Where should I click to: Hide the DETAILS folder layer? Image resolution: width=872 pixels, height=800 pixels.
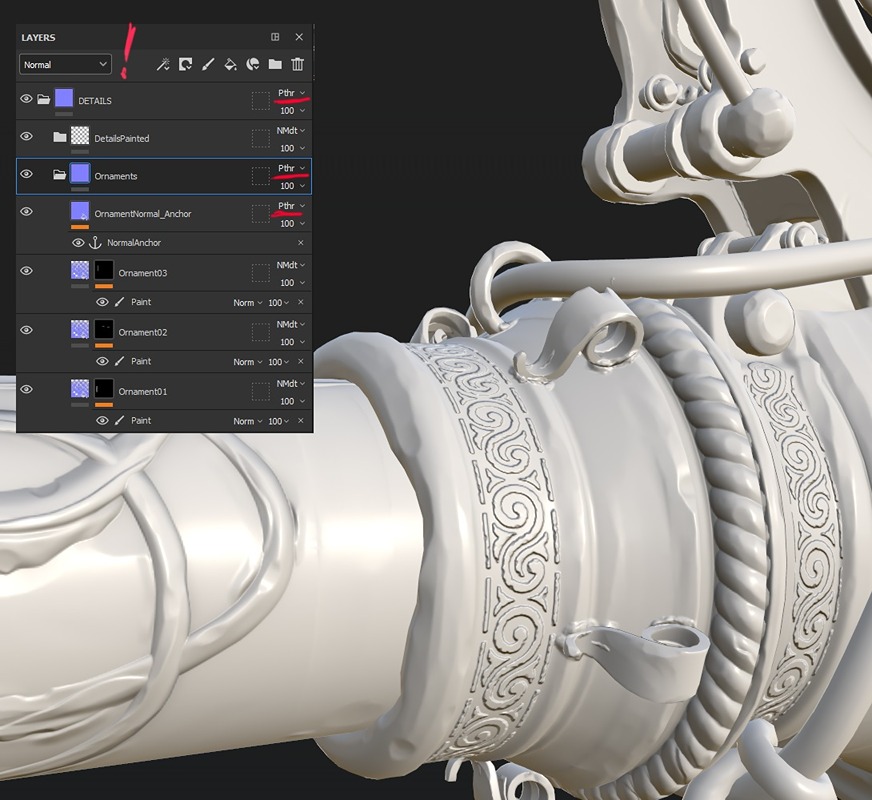(26, 99)
